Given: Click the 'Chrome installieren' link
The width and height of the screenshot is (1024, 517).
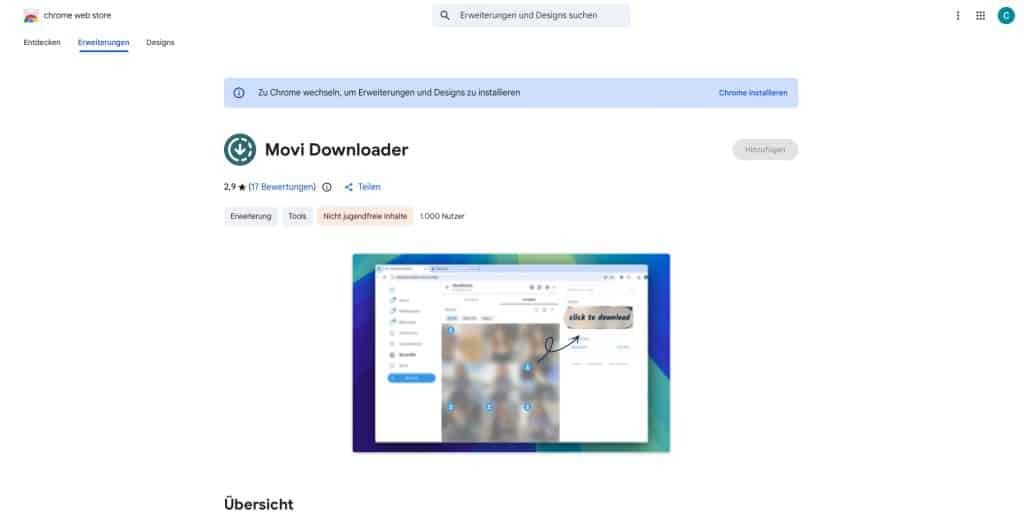Looking at the screenshot, I should point(753,93).
